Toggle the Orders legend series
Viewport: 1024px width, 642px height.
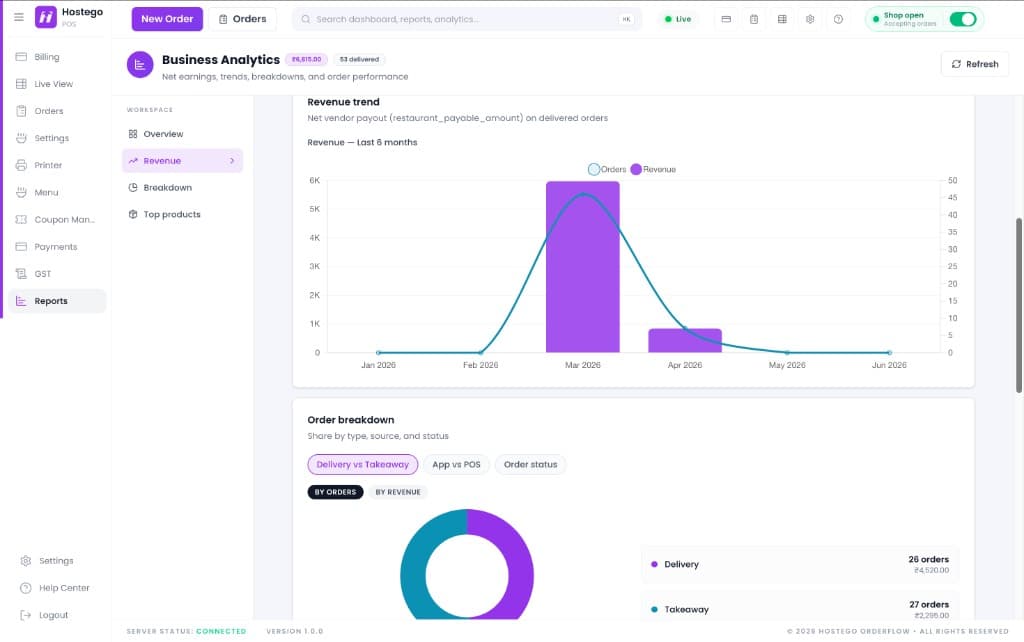tap(607, 169)
